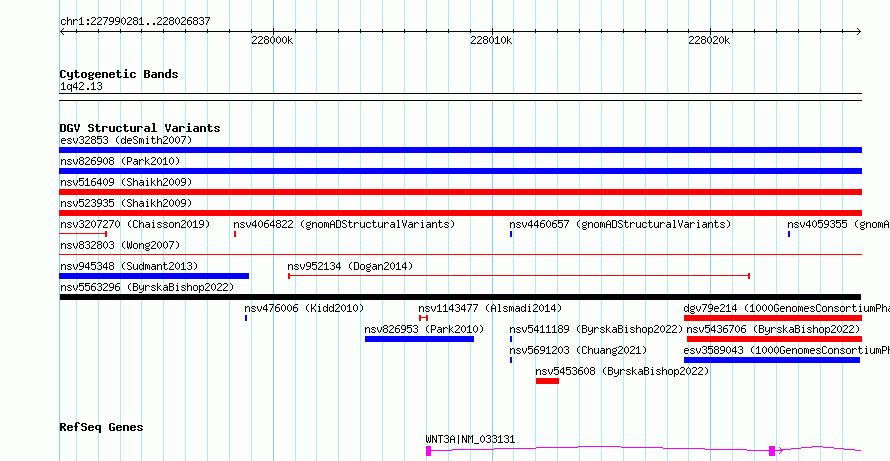Click the right arrow of the ruler
The height and width of the screenshot is (461, 890).
point(859,32)
